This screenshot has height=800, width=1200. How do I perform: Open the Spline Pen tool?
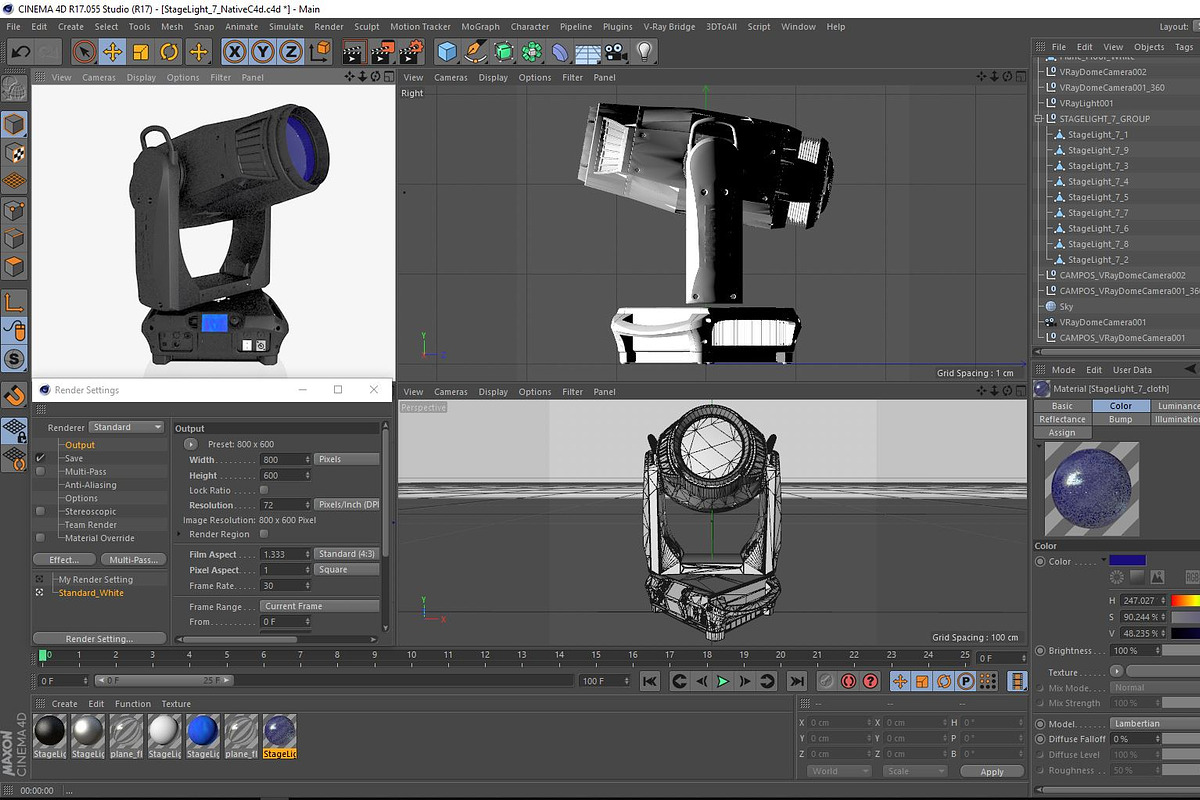tap(476, 51)
